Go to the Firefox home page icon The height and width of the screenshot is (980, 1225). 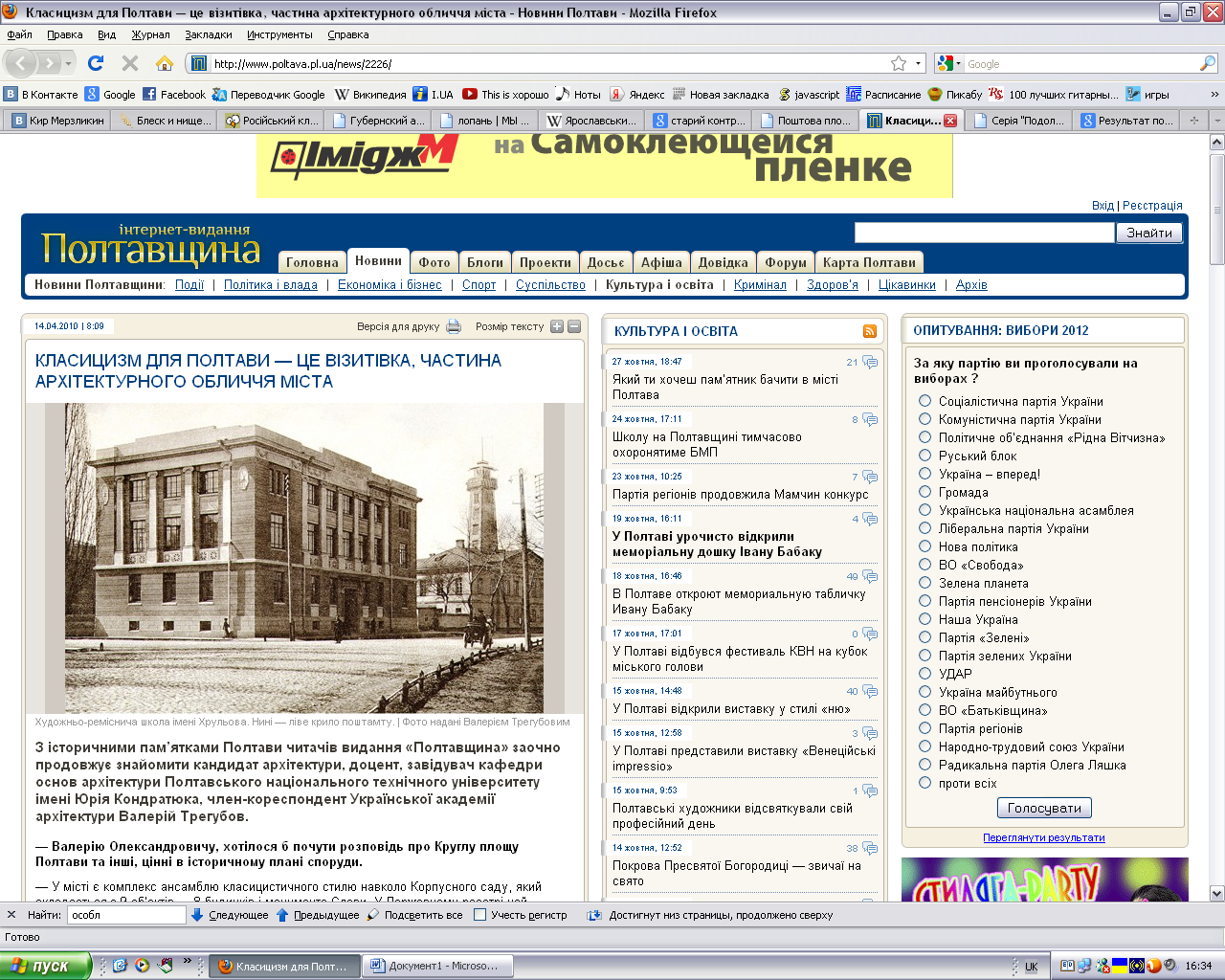point(165,63)
